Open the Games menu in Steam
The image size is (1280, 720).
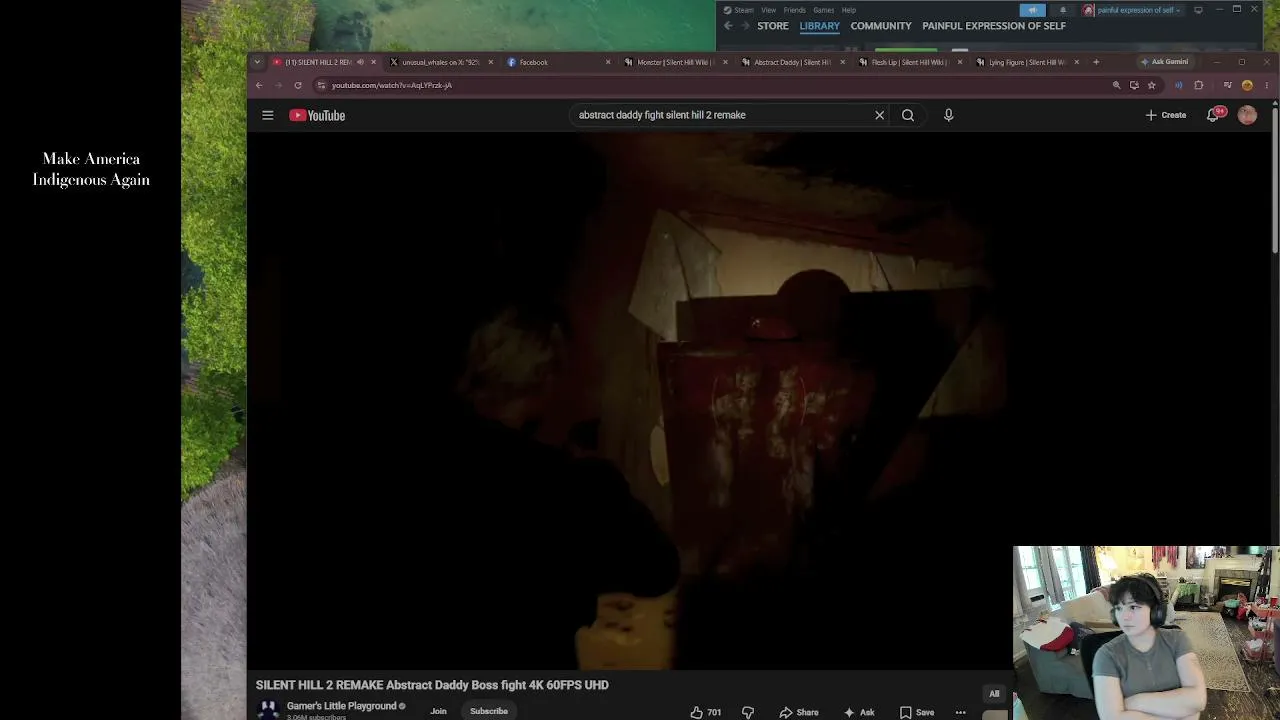[x=824, y=10]
